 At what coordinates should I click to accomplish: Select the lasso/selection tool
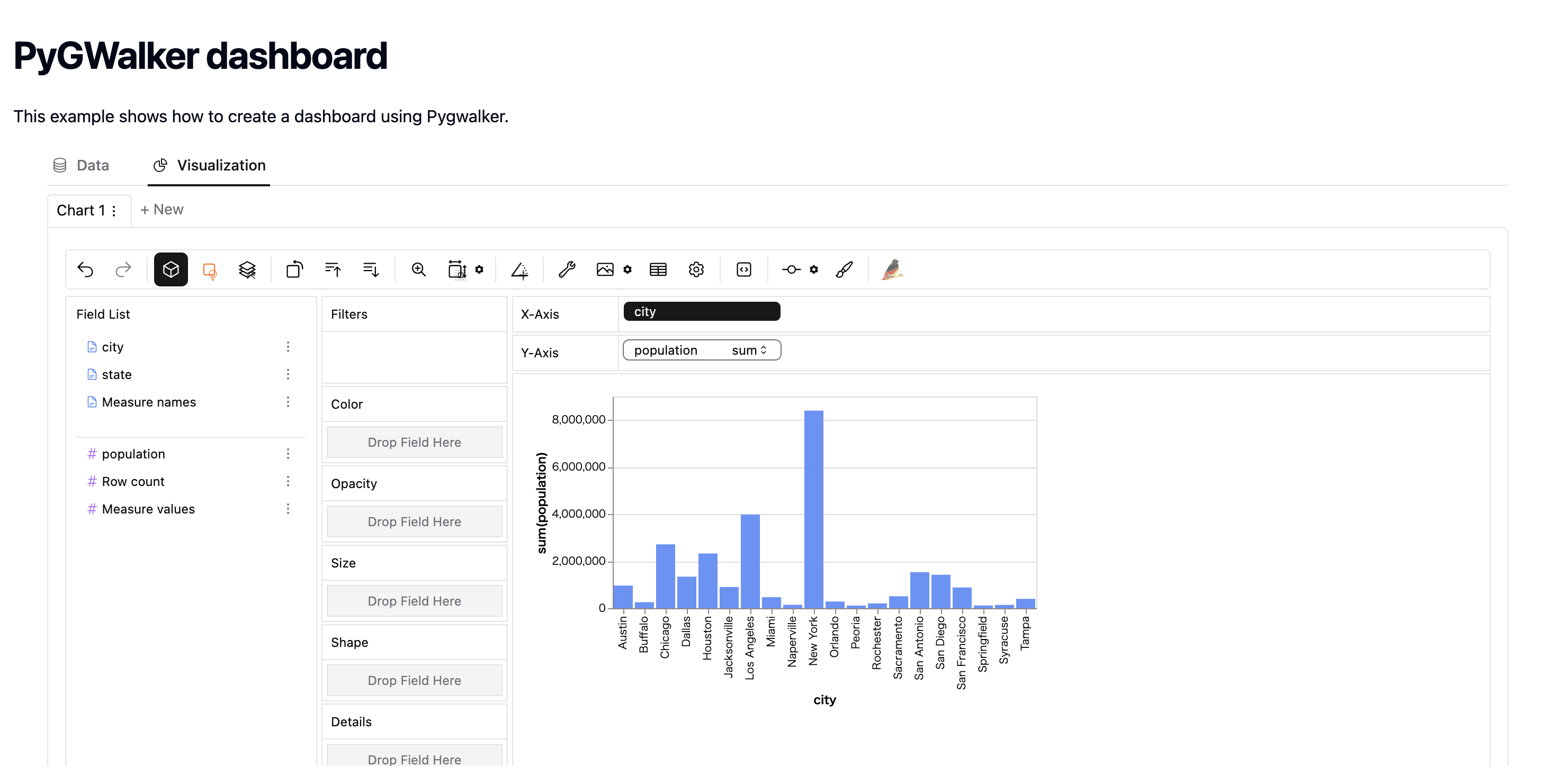pos(210,269)
